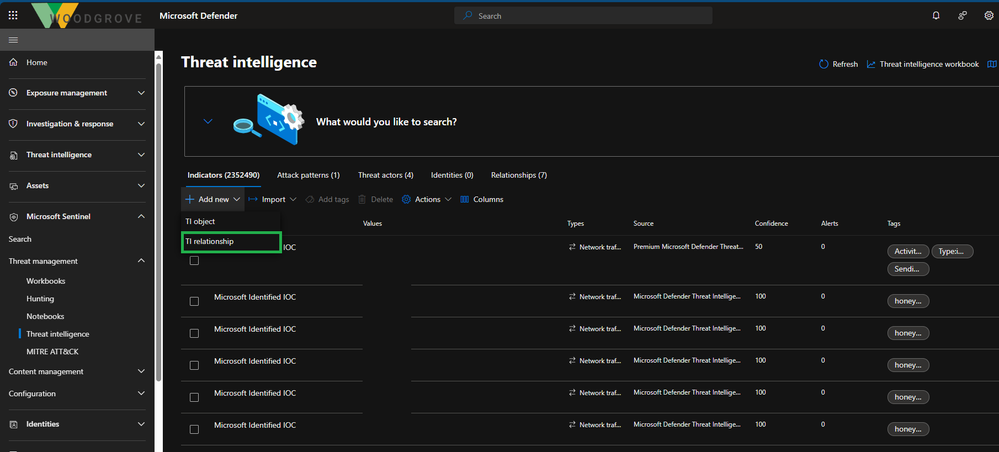Collapse the Microsoft Sentinel chevron
Screen dimensions: 999x452
tap(141, 217)
